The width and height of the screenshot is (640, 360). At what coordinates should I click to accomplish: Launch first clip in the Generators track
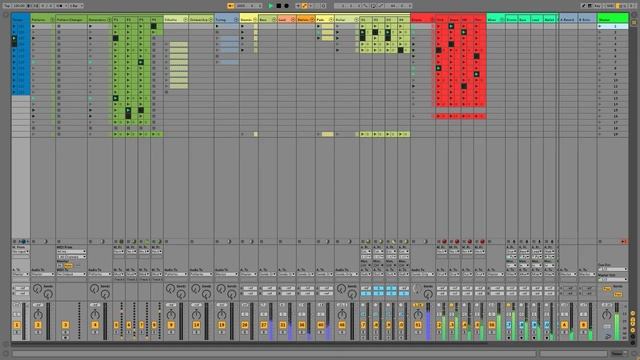point(91,27)
